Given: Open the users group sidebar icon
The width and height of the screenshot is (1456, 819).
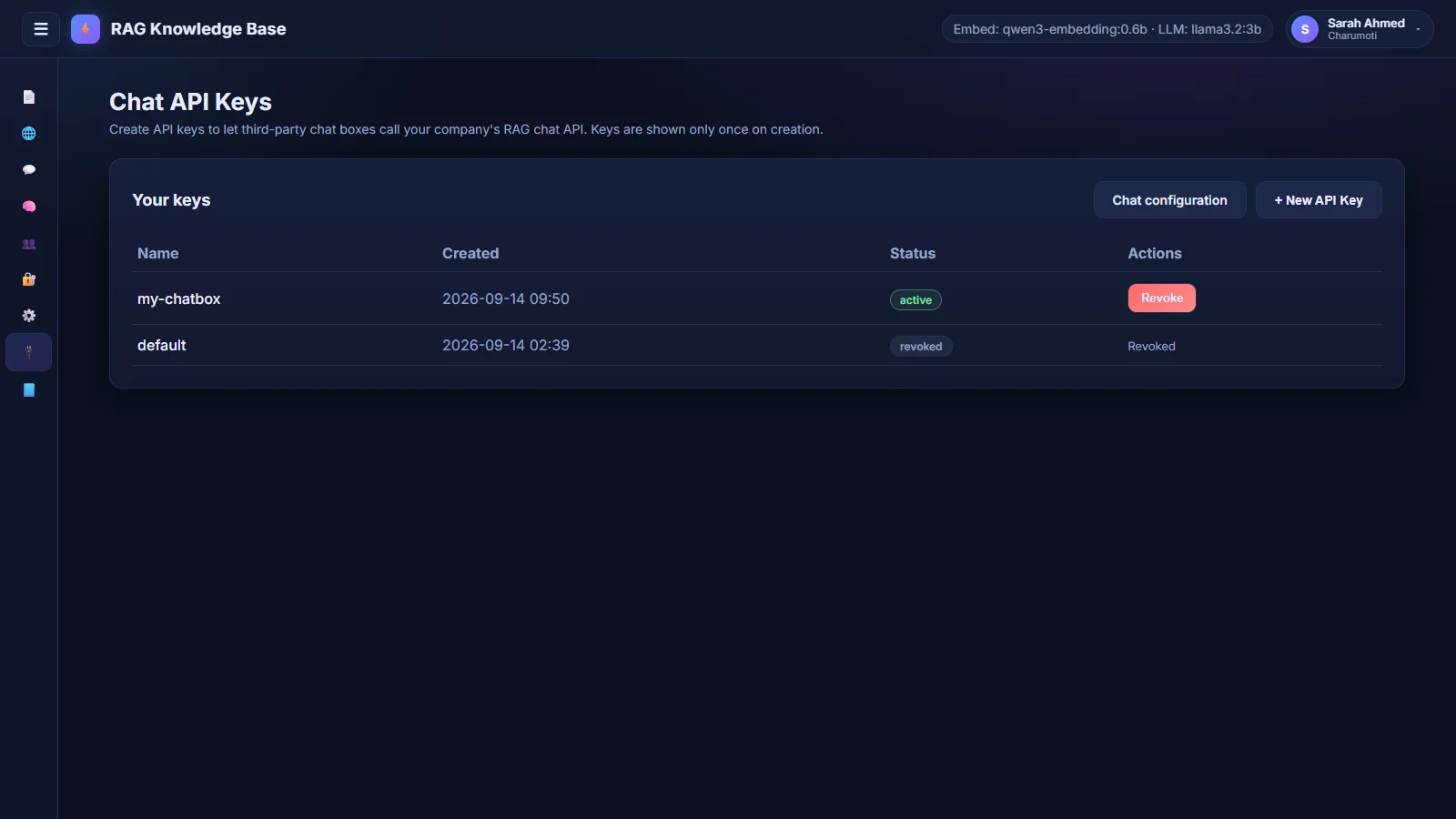Looking at the screenshot, I should coord(29,244).
